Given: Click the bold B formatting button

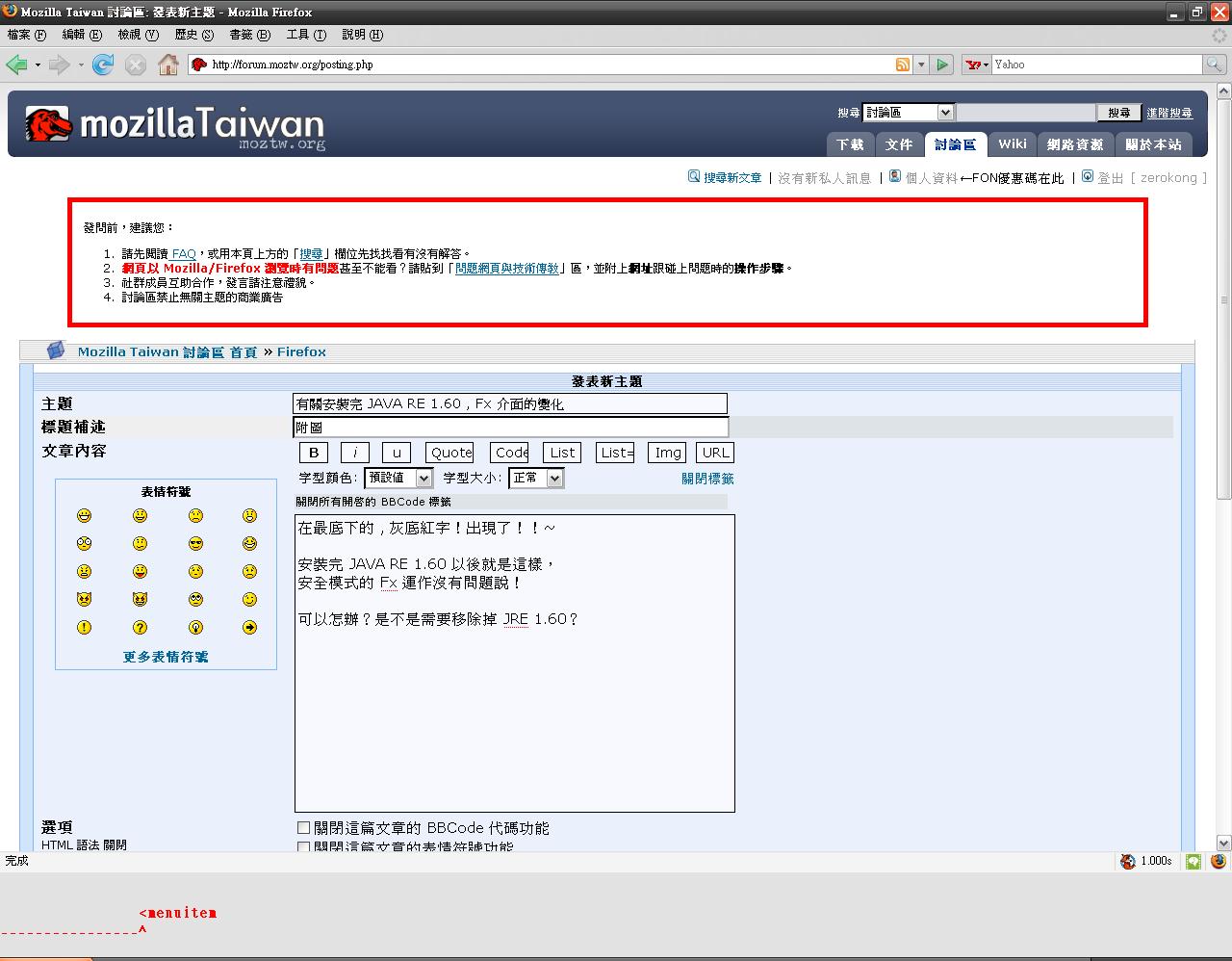Looking at the screenshot, I should (314, 453).
